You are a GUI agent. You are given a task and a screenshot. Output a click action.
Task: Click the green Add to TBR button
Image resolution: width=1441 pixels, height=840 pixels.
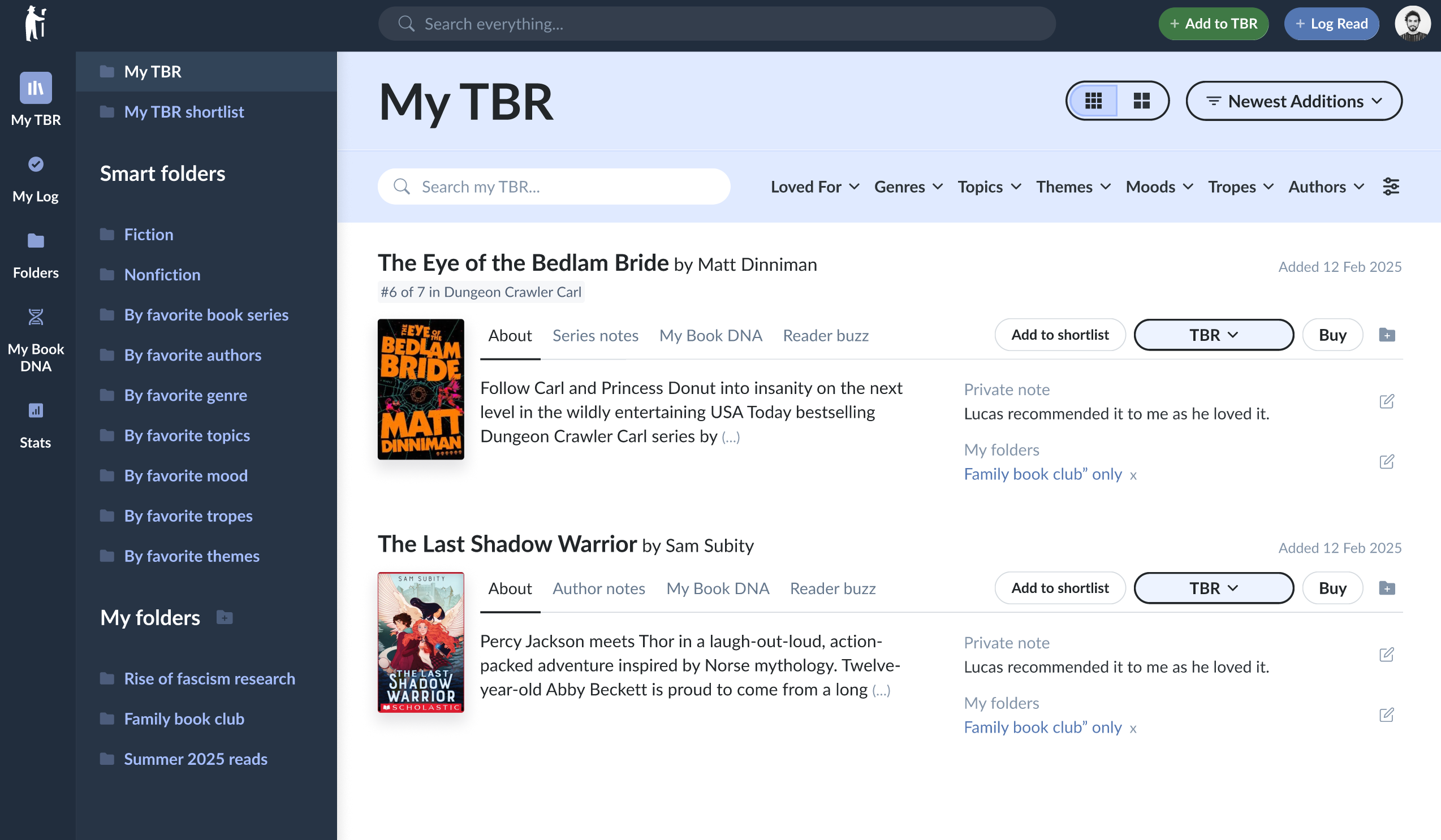pos(1213,23)
